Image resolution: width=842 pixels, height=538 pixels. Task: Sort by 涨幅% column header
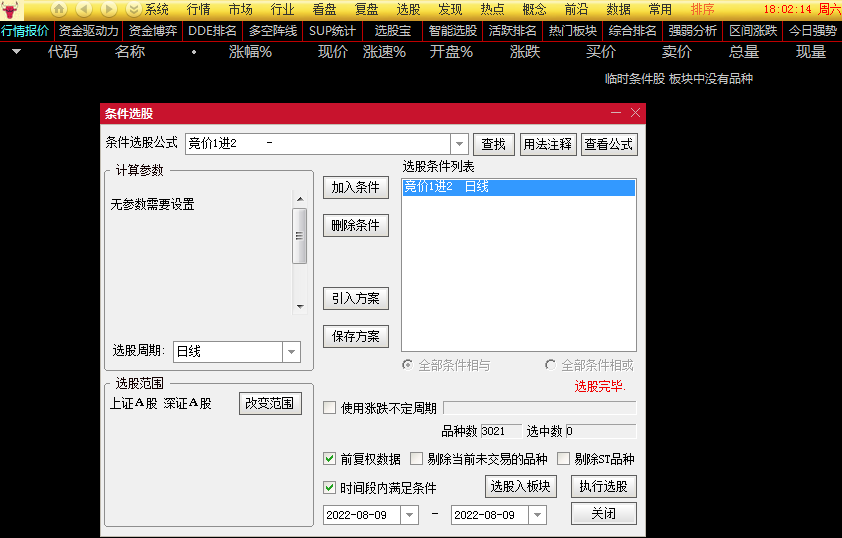[250, 52]
